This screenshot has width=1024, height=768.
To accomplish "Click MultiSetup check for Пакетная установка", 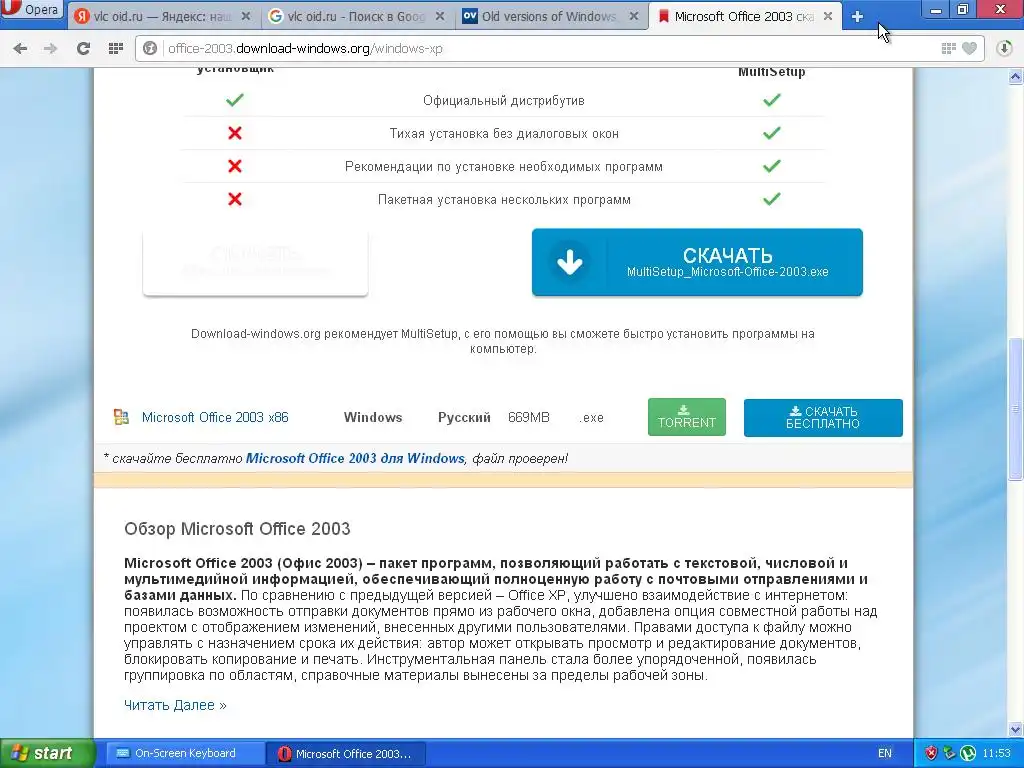I will coord(771,199).
